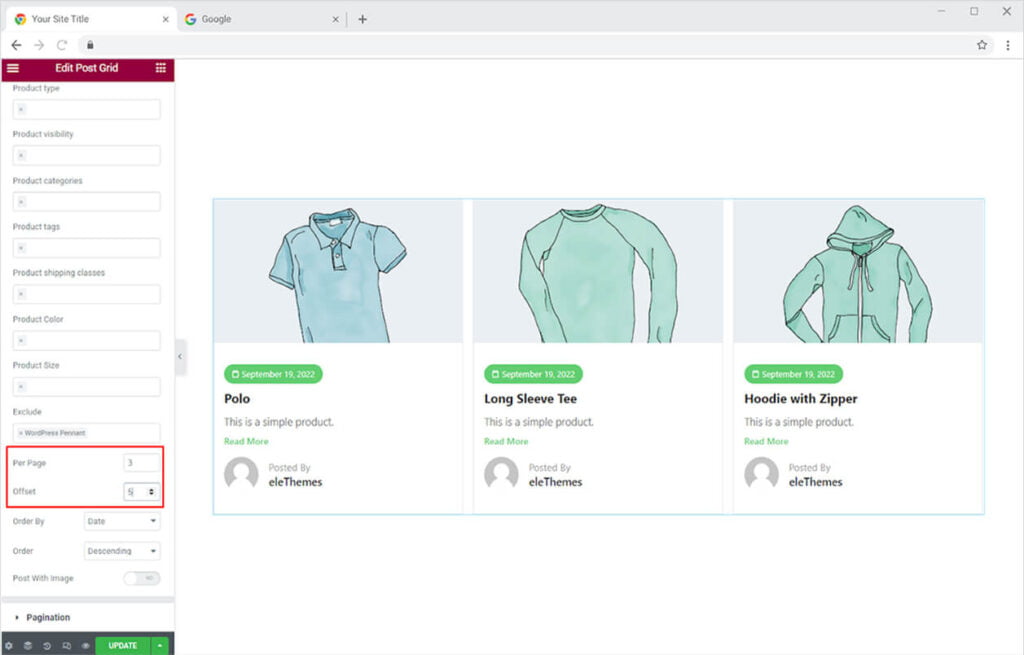Collapse the Elementor side panel

point(180,356)
